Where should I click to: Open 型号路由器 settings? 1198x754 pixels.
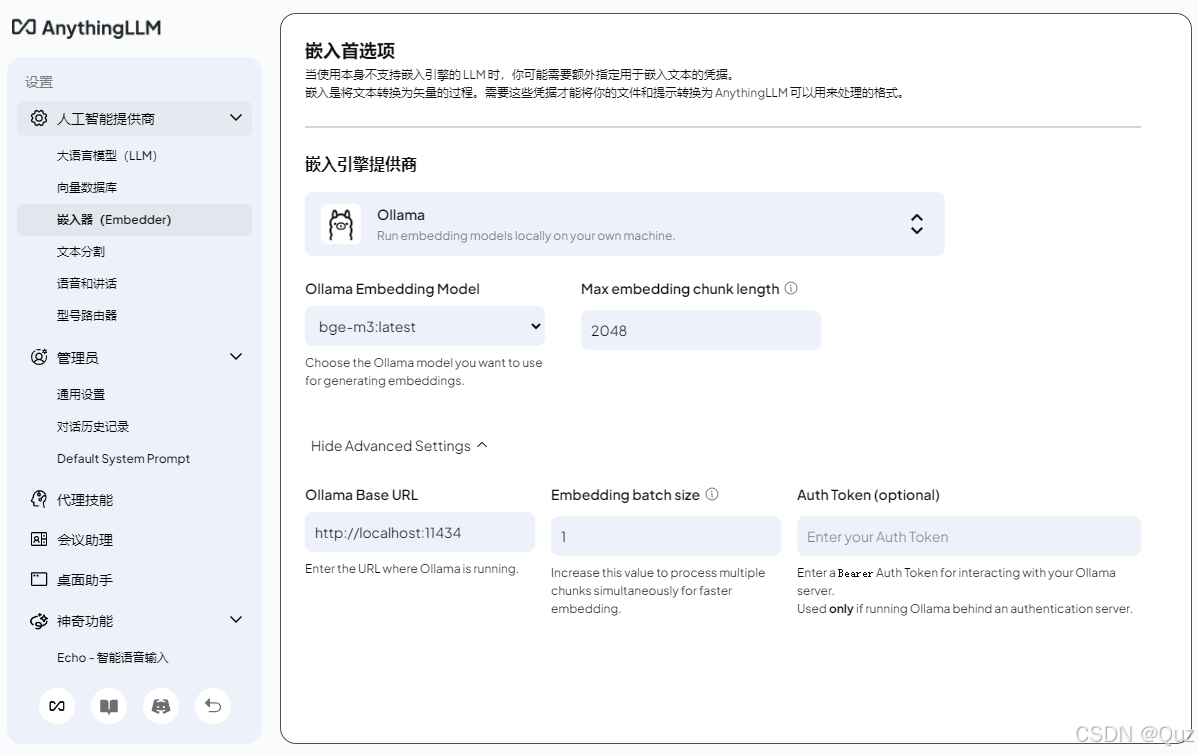pos(87,316)
